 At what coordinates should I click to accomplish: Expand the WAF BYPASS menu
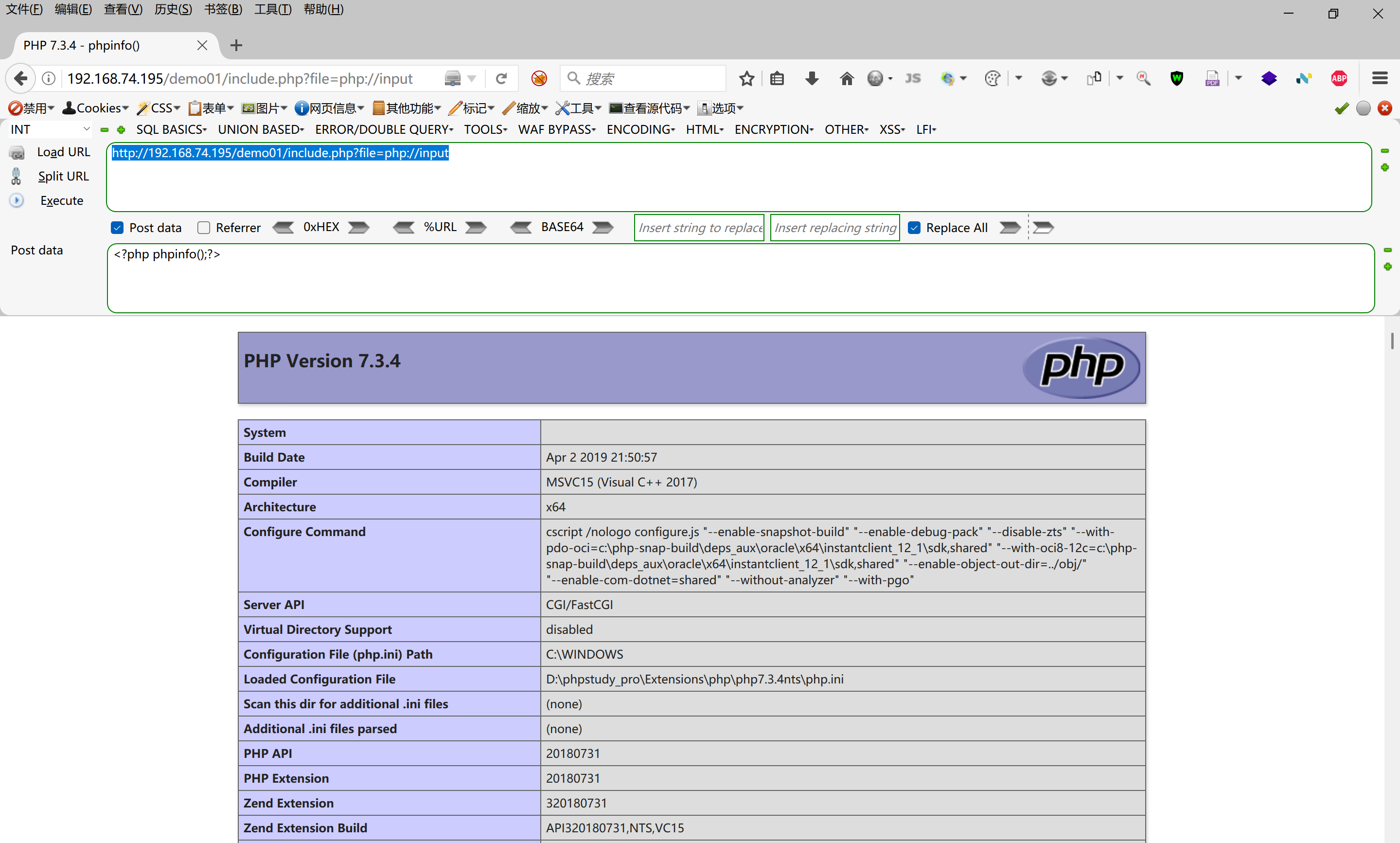click(556, 129)
